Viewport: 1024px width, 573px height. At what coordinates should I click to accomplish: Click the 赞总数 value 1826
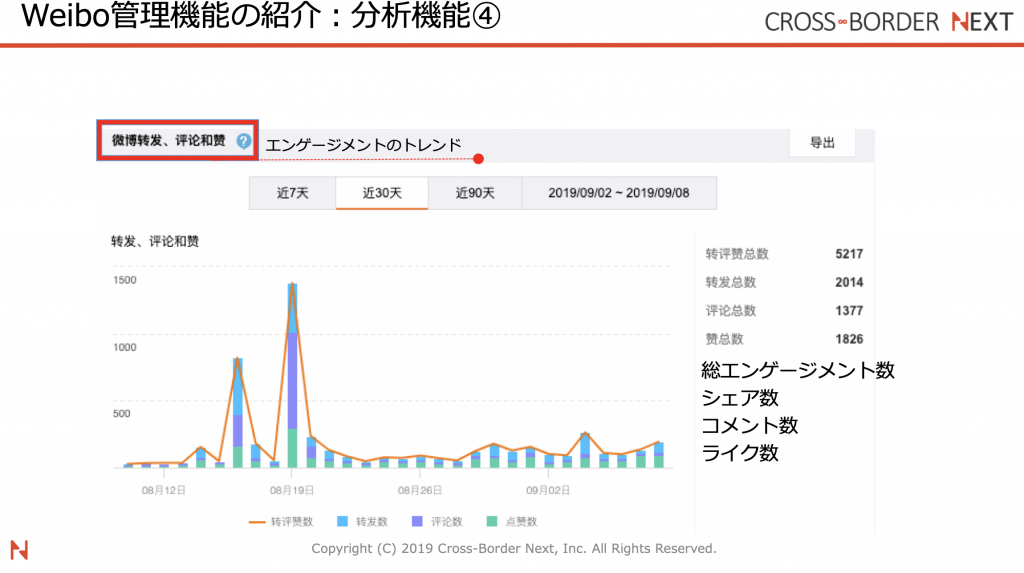(849, 339)
